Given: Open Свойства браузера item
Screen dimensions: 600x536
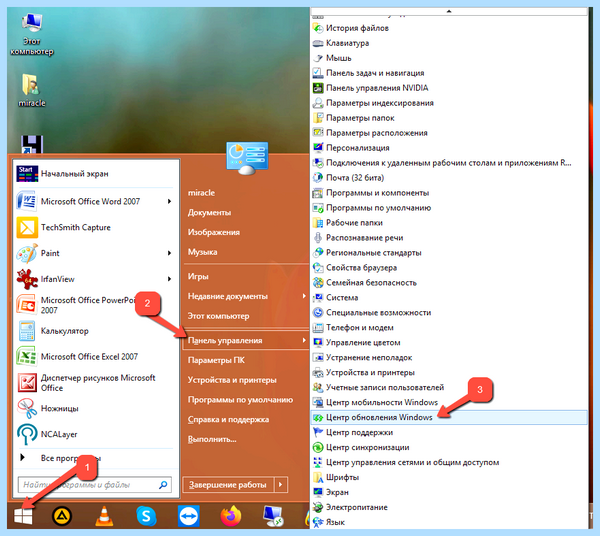Looking at the screenshot, I should point(449,268).
